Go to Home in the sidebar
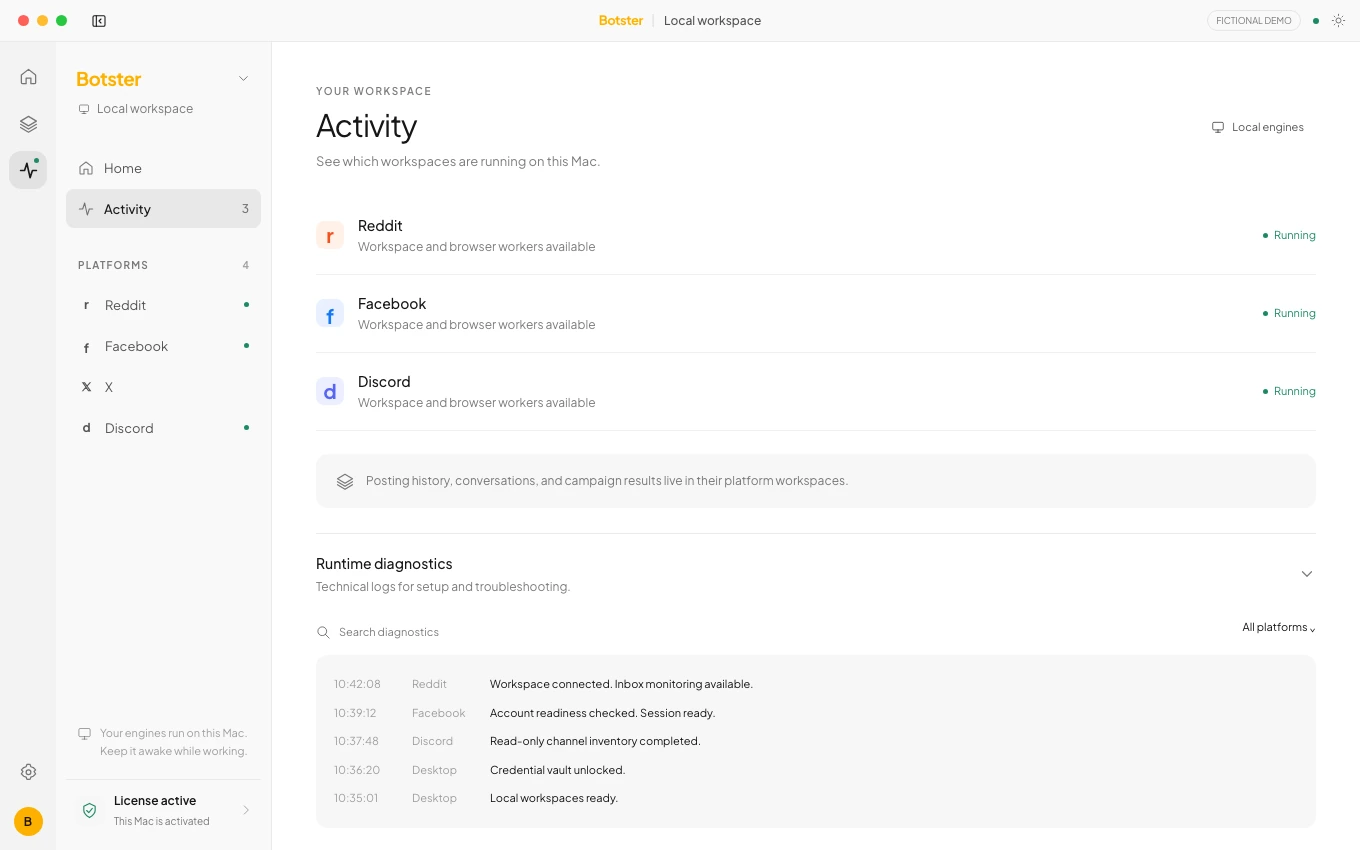The width and height of the screenshot is (1360, 850). coord(163,168)
